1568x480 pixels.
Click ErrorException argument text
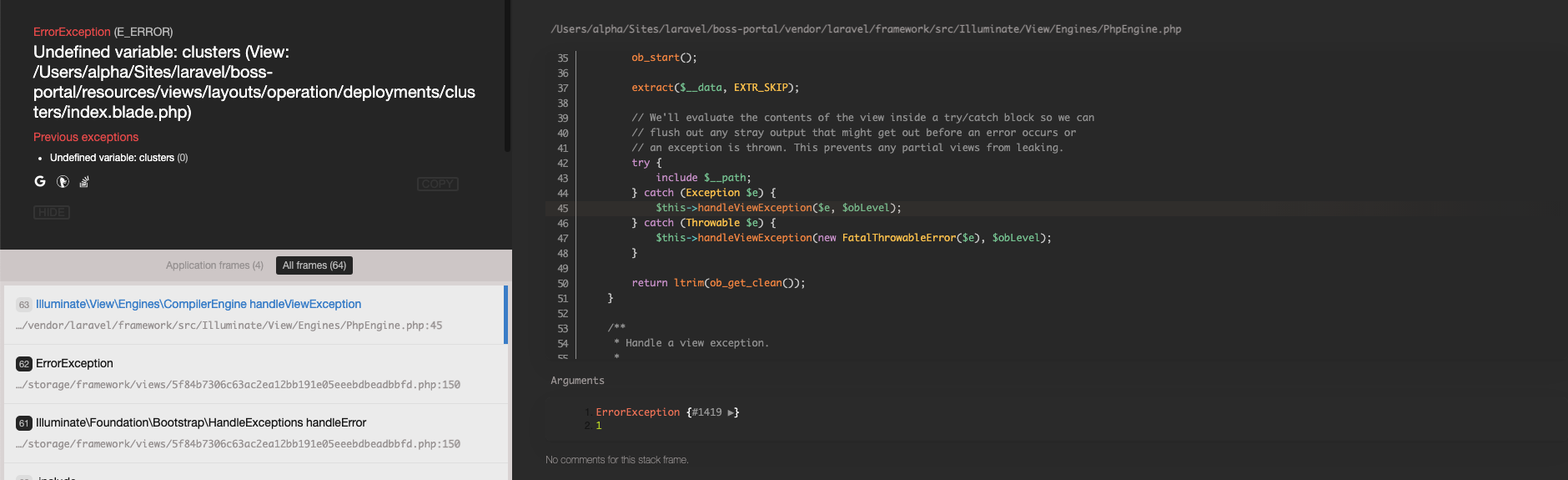click(x=637, y=412)
